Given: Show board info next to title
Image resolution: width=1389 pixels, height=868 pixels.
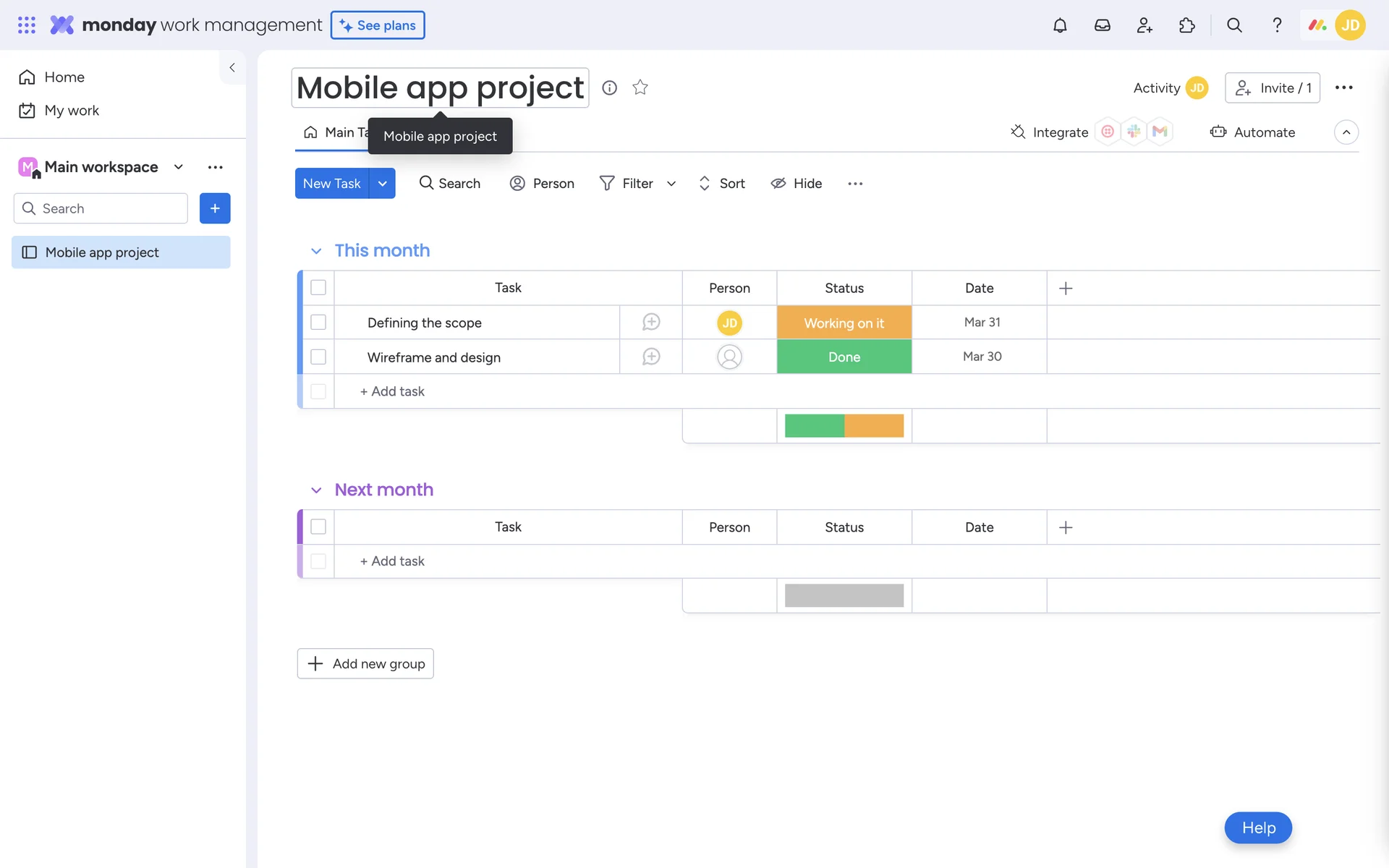Looking at the screenshot, I should coord(609,88).
